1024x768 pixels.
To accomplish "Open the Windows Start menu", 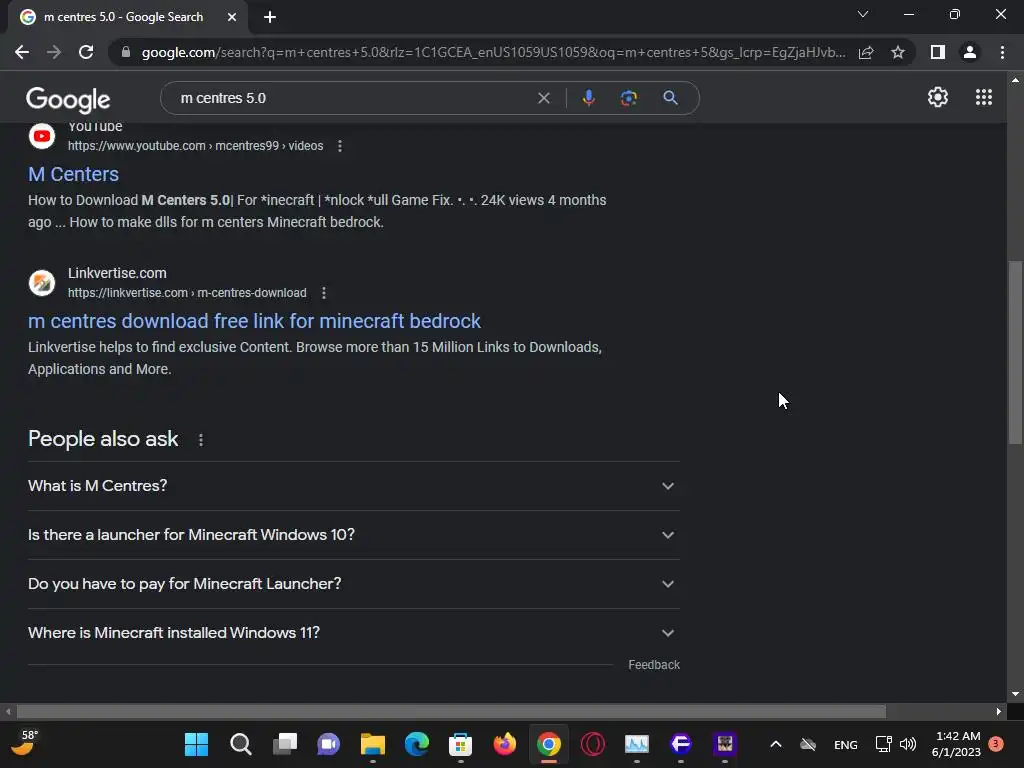I will pos(196,744).
